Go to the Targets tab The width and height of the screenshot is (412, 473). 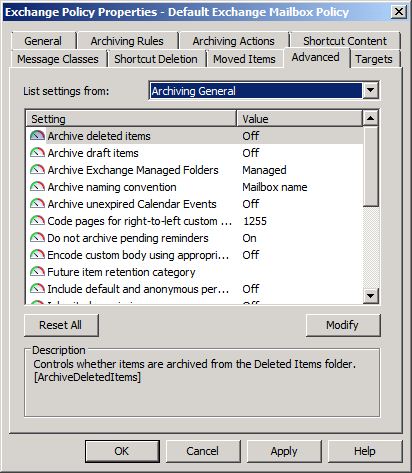pos(374,59)
